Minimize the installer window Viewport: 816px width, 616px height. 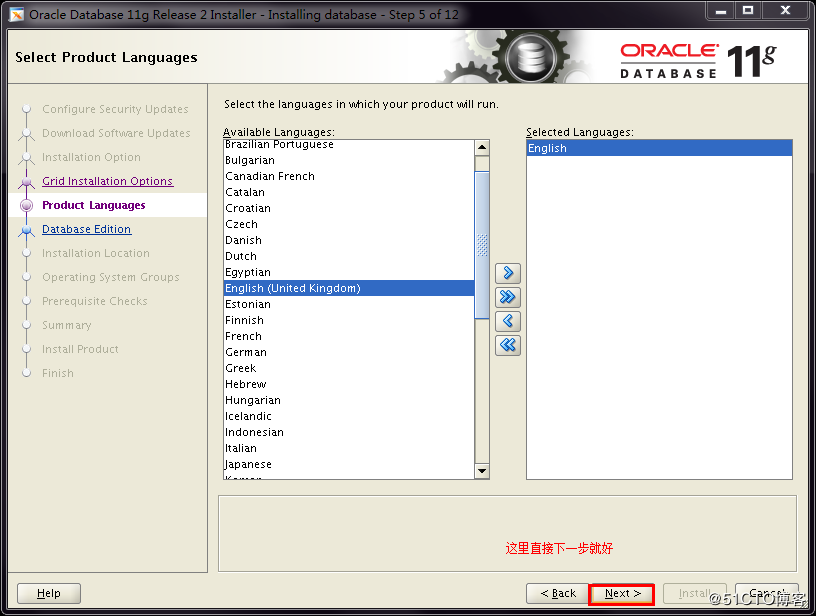click(x=721, y=10)
